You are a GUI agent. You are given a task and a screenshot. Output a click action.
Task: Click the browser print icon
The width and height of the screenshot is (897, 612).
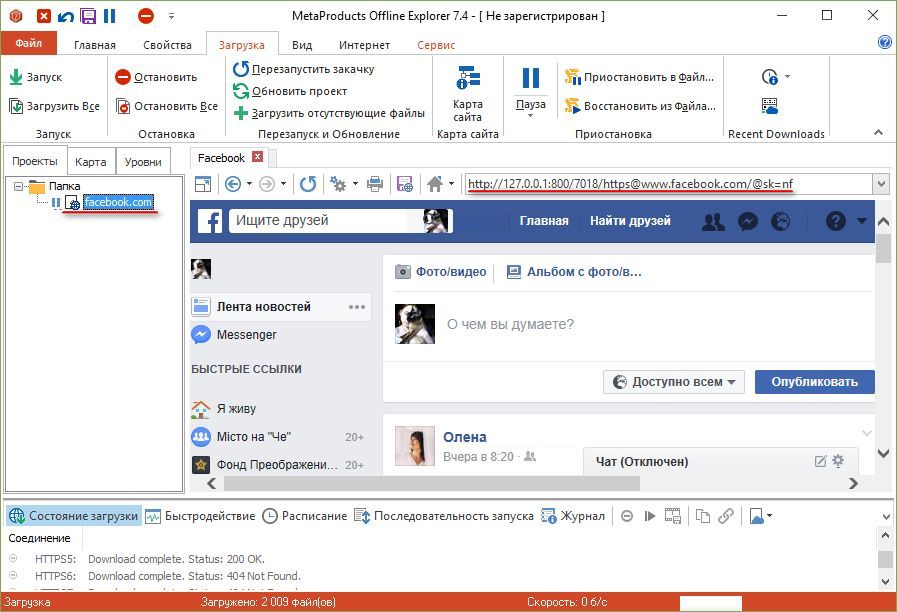tap(375, 184)
